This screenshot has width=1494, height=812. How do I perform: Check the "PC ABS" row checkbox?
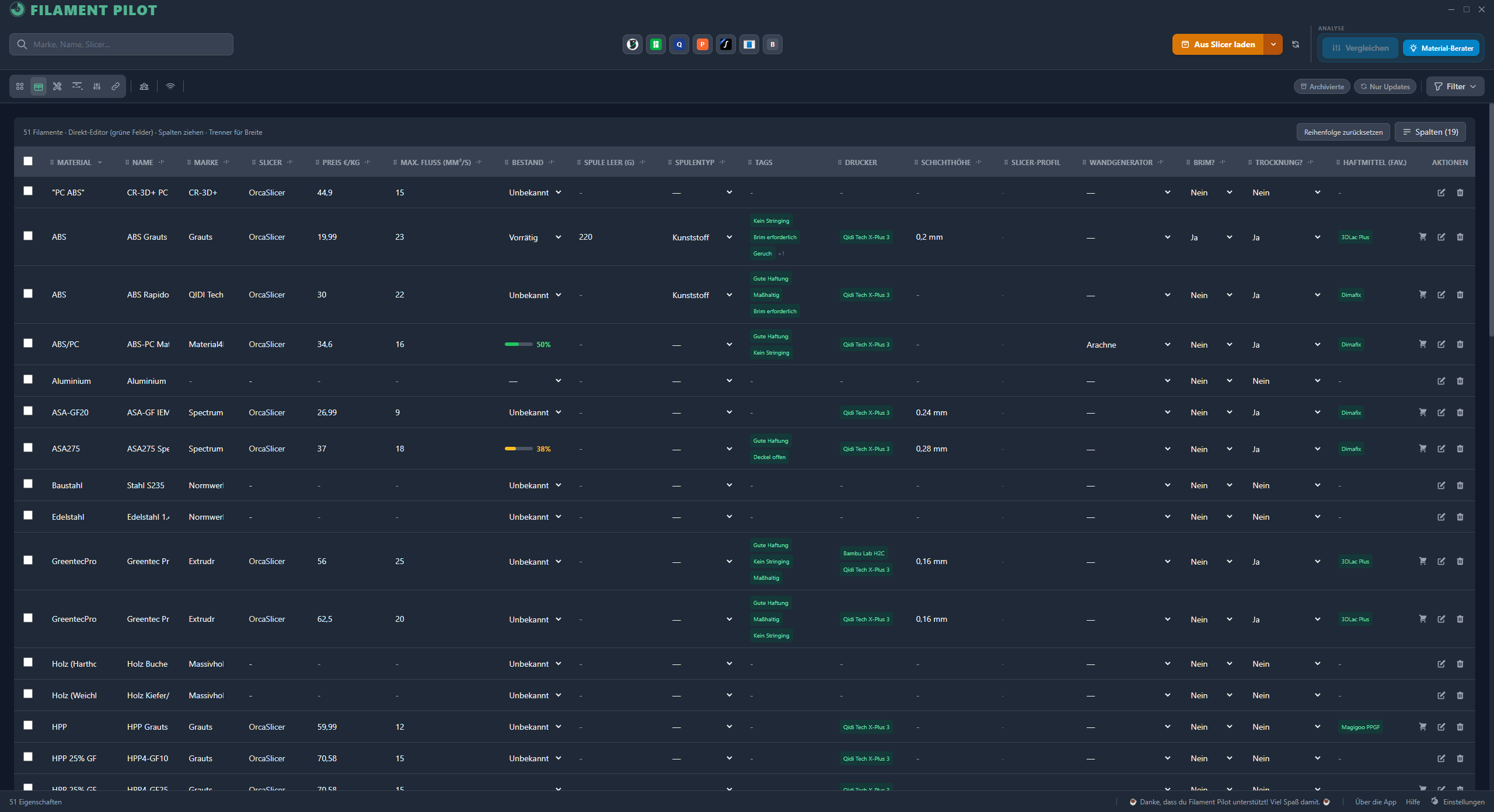[28, 191]
